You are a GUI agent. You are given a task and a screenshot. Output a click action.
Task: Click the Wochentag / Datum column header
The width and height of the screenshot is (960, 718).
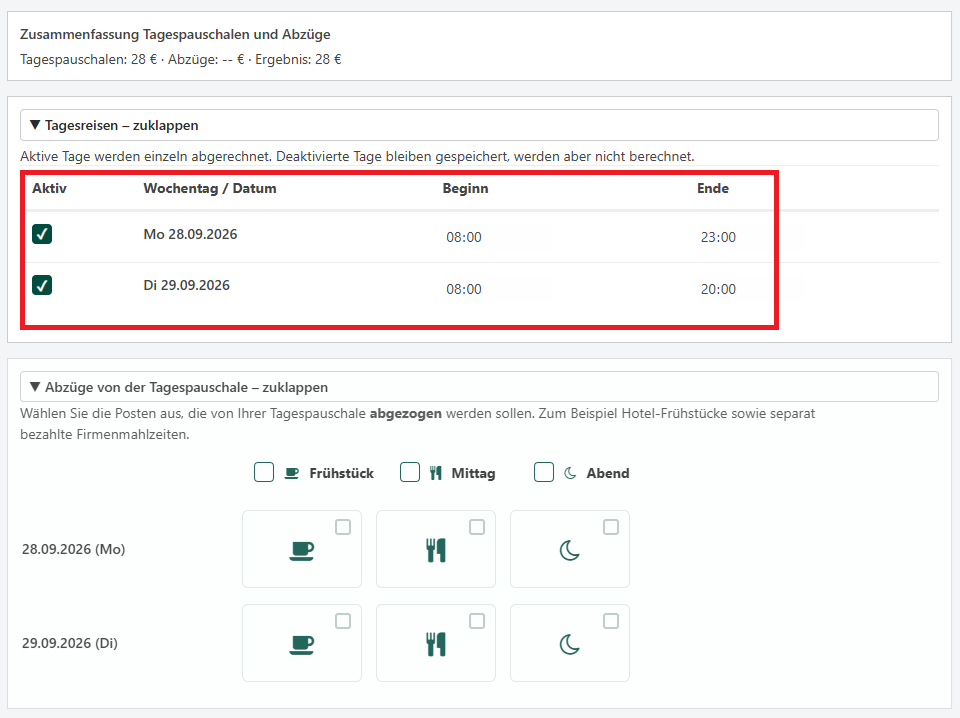point(210,189)
